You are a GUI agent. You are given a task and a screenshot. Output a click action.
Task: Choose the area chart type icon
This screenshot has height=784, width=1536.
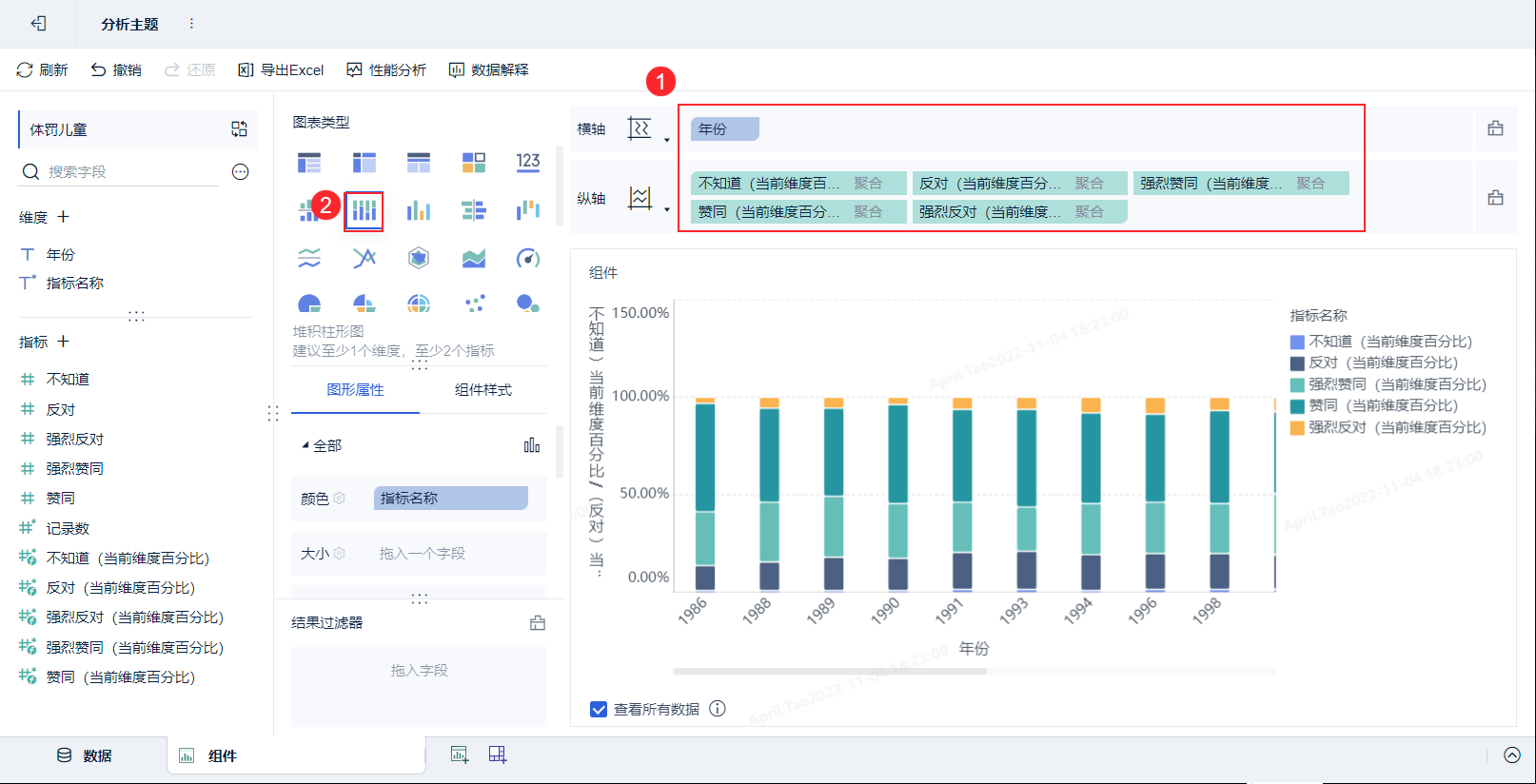[x=474, y=258]
